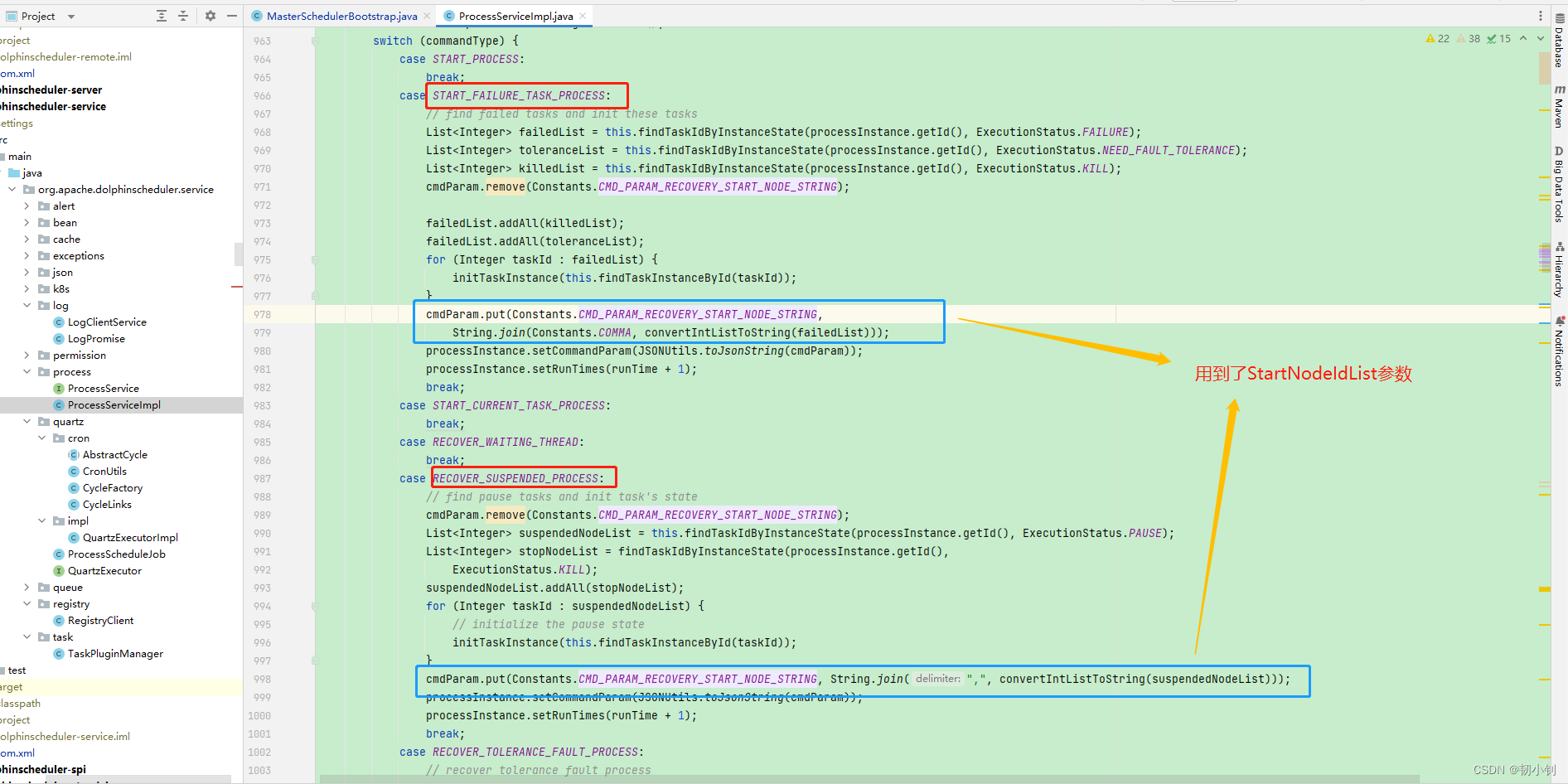Expand the json folder
The height and width of the screenshot is (784, 1568).
[27, 273]
